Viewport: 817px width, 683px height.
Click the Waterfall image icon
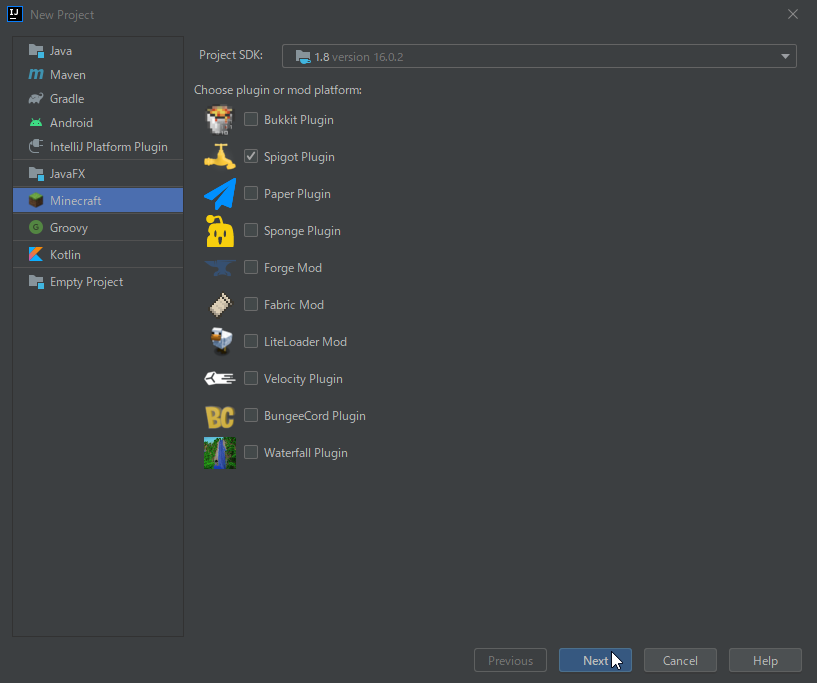[x=219, y=453]
